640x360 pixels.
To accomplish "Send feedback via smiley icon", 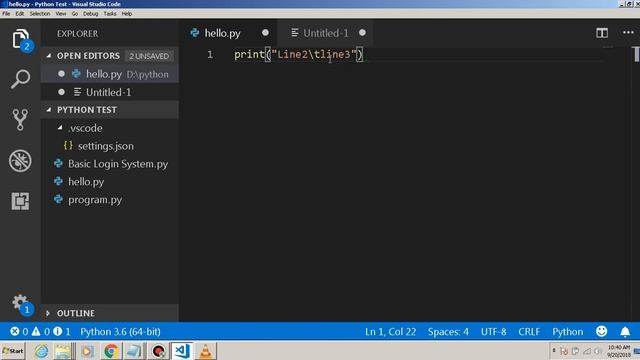I will click(x=601, y=331).
